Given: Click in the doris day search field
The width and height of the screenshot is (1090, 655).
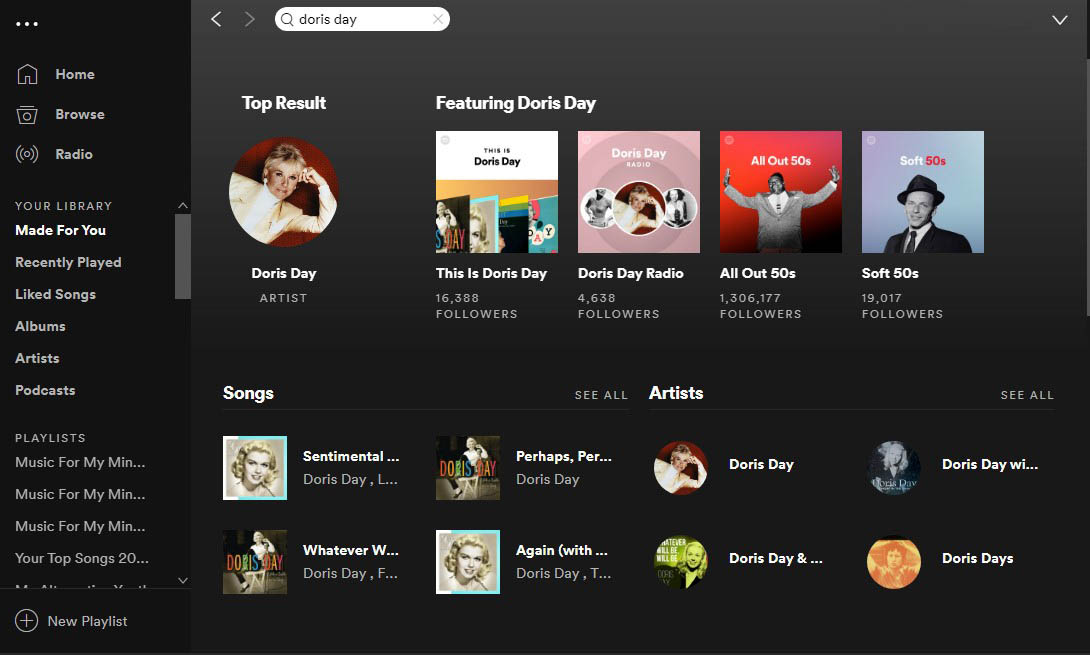Looking at the screenshot, I should (362, 19).
